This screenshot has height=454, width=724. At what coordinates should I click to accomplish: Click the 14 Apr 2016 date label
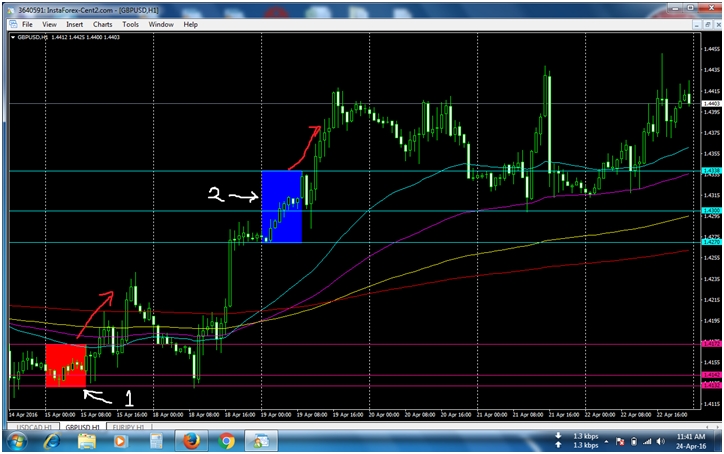(23, 415)
